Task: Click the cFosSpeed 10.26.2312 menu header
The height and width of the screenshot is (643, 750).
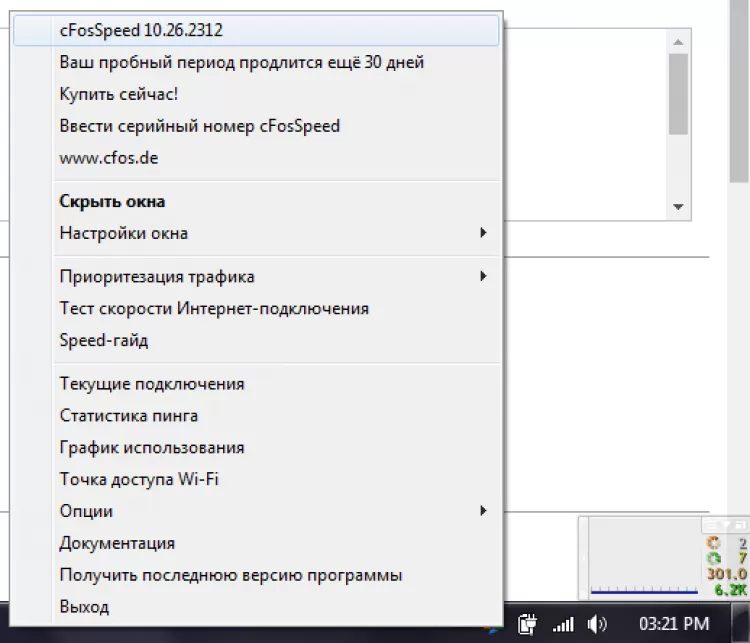Action: point(256,30)
